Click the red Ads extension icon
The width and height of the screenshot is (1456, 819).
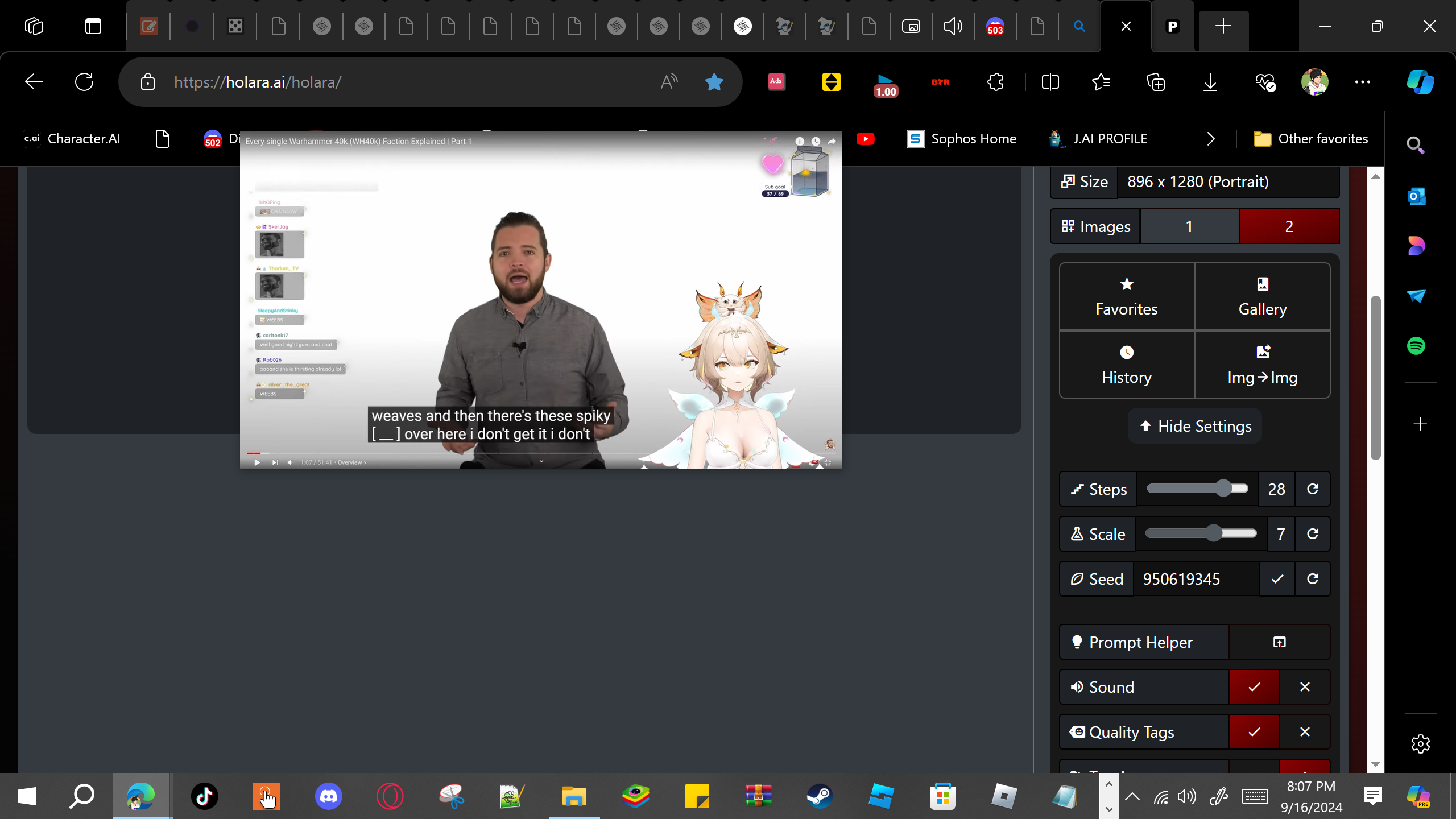[x=776, y=82]
